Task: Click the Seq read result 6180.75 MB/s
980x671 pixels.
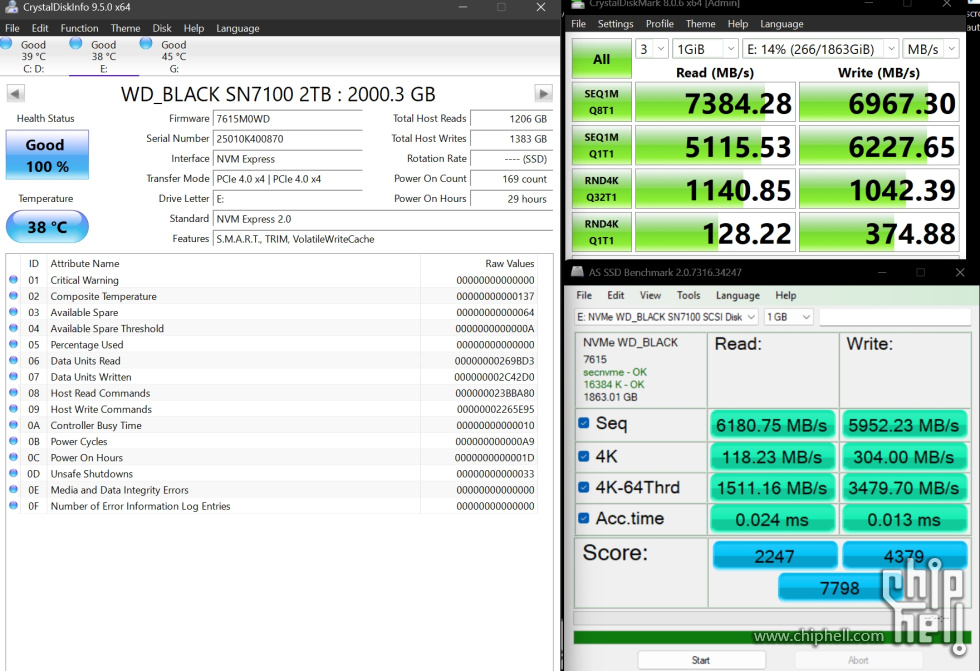Action: [772, 425]
